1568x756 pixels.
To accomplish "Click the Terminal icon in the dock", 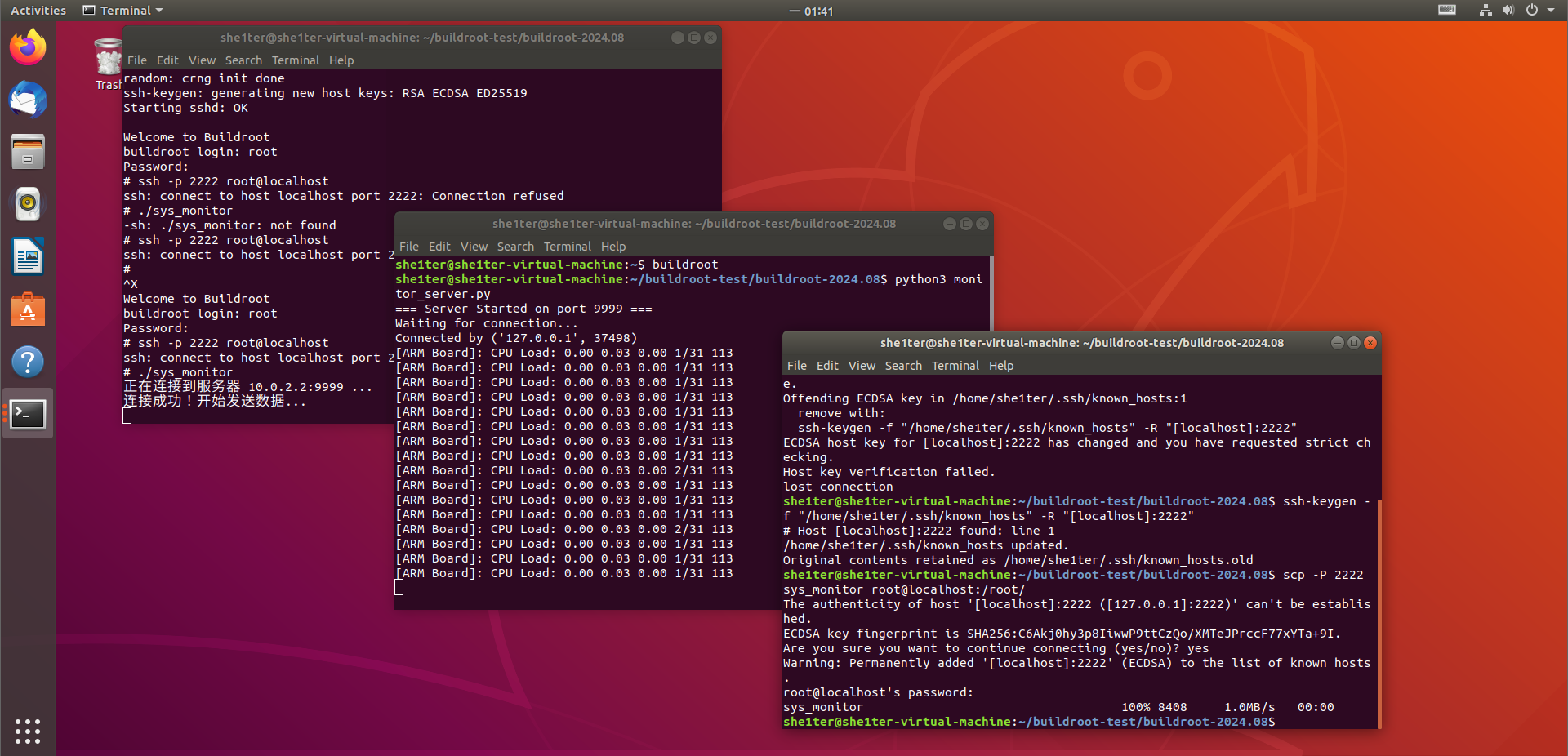I will [28, 414].
